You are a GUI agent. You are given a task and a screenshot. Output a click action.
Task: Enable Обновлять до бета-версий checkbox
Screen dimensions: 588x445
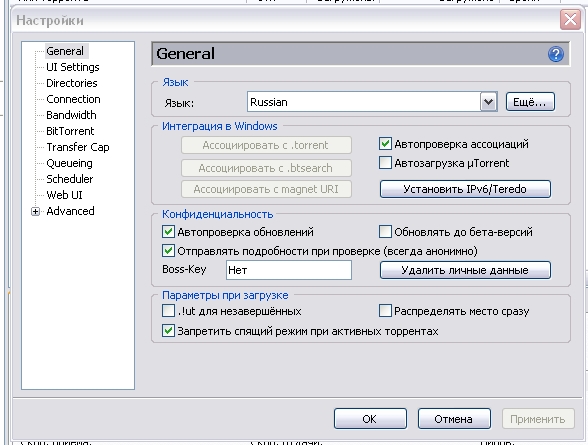click(x=385, y=232)
